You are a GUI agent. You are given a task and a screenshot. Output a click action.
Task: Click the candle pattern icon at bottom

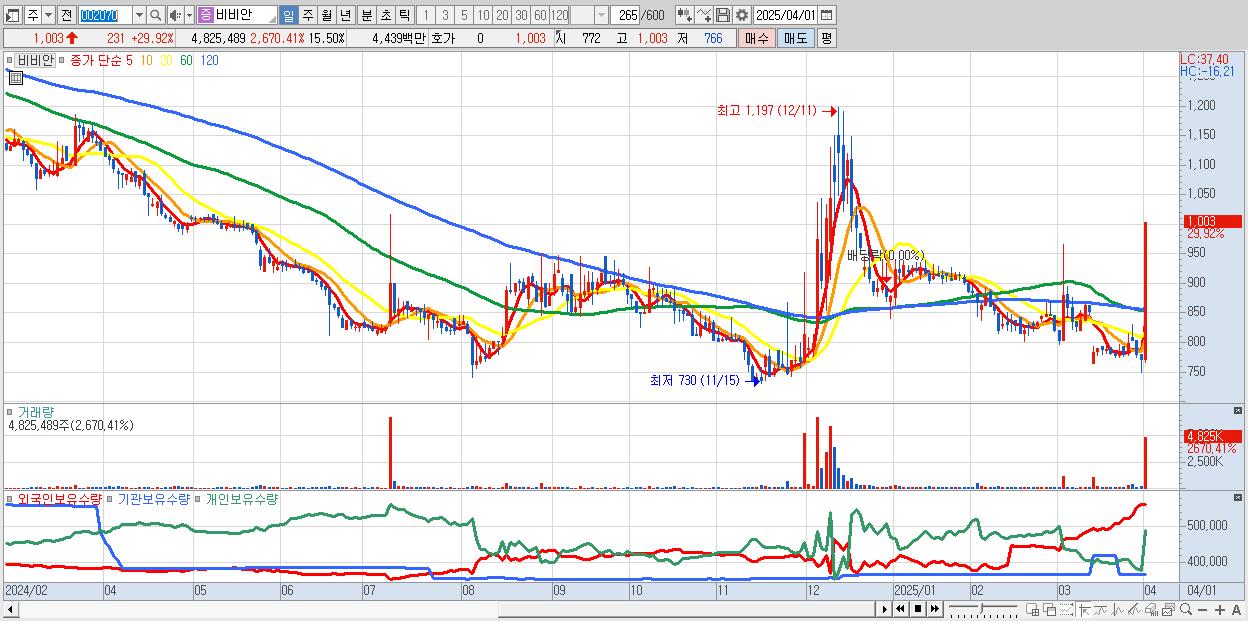click(1118, 609)
